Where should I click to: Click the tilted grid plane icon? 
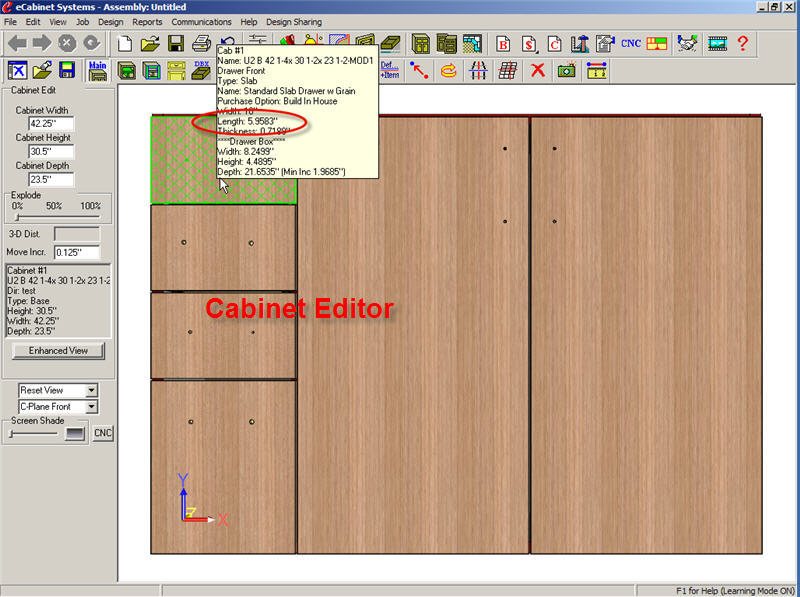[x=508, y=70]
